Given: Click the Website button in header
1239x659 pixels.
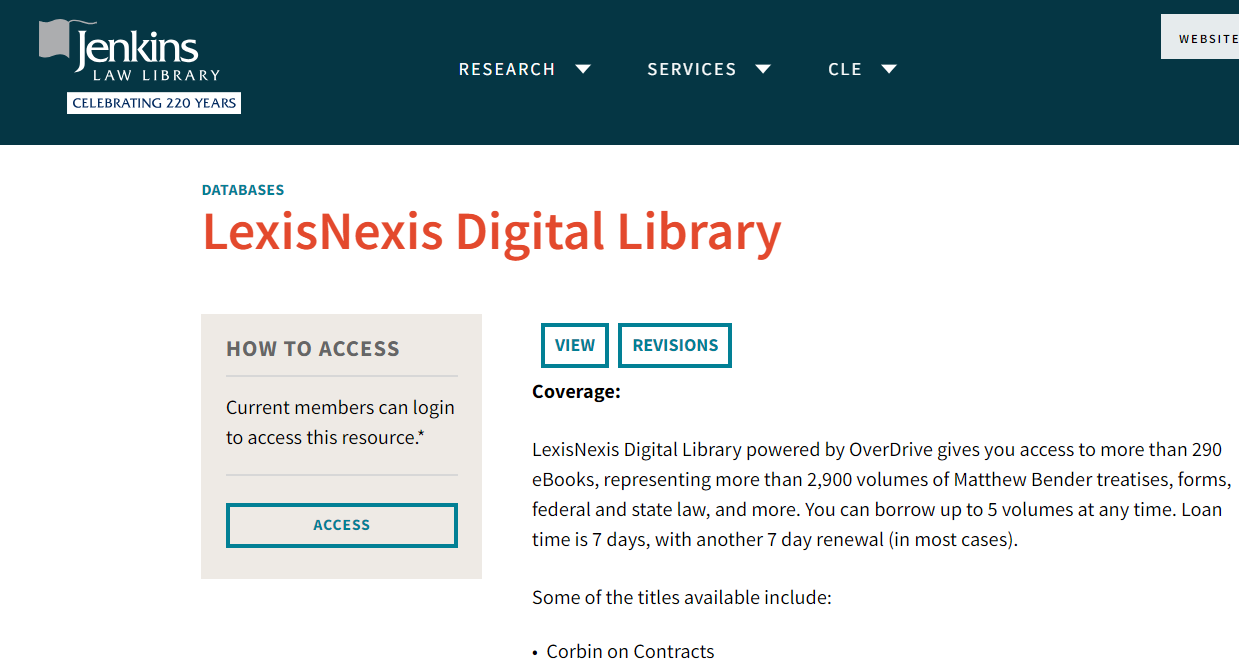Looking at the screenshot, I should pos(1200,37).
